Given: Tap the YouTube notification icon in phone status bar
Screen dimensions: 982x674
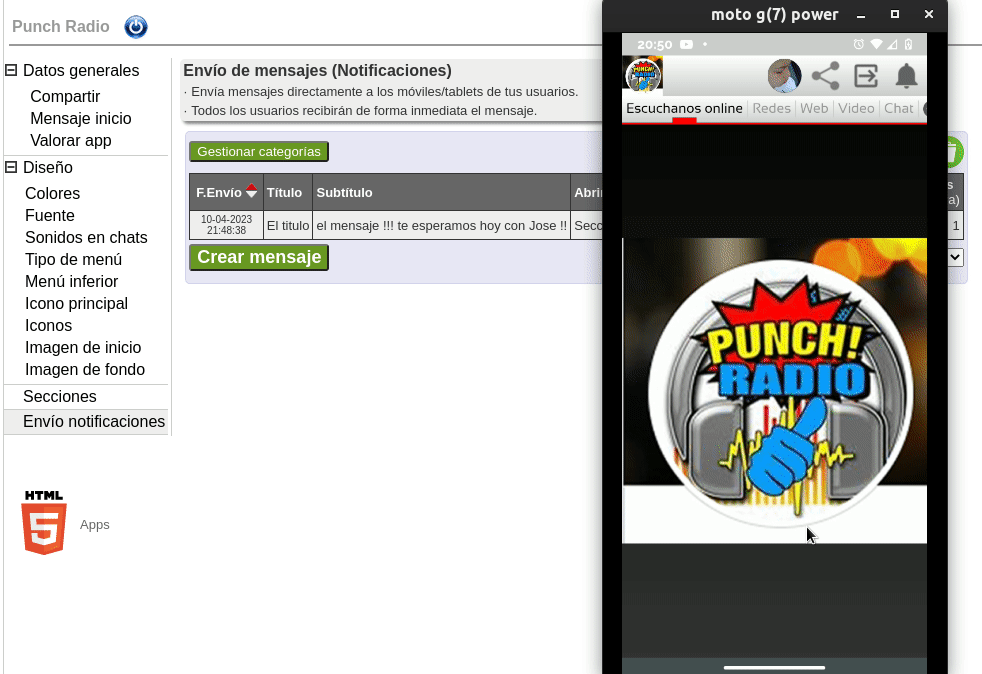Looking at the screenshot, I should click(686, 44).
